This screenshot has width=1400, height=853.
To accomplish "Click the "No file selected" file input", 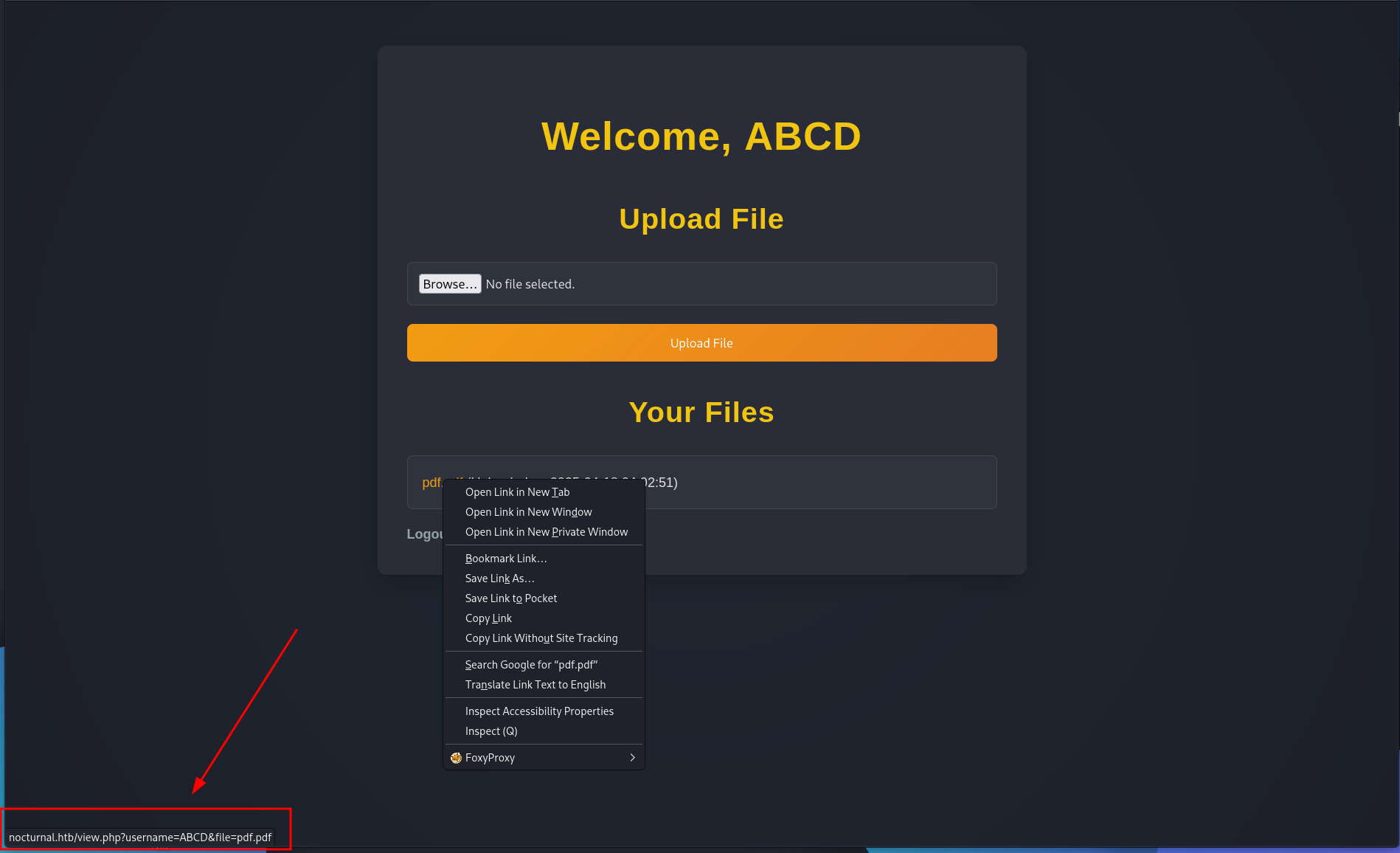I will (x=530, y=284).
